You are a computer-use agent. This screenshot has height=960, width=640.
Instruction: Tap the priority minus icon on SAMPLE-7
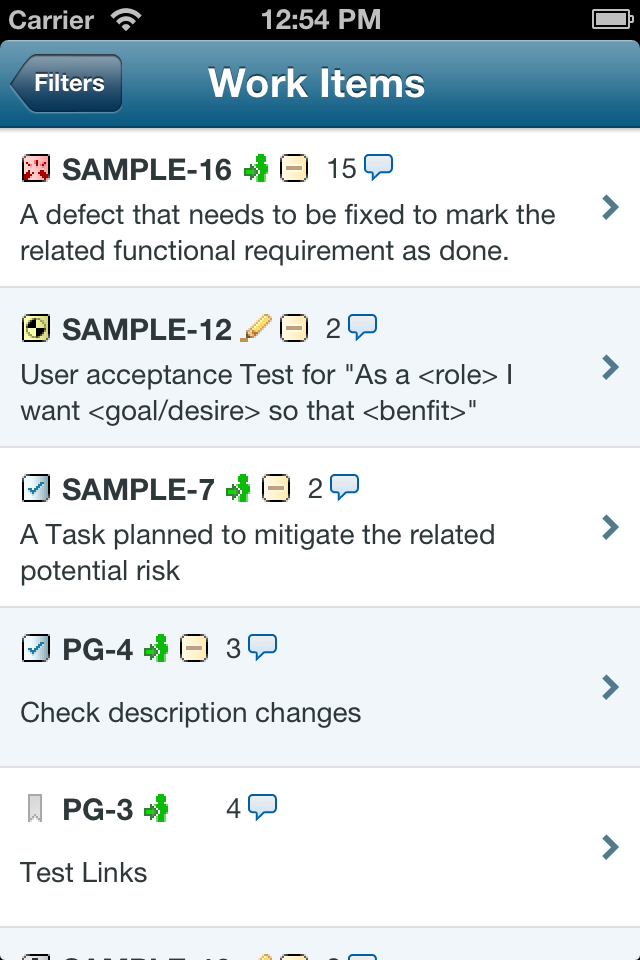point(276,488)
